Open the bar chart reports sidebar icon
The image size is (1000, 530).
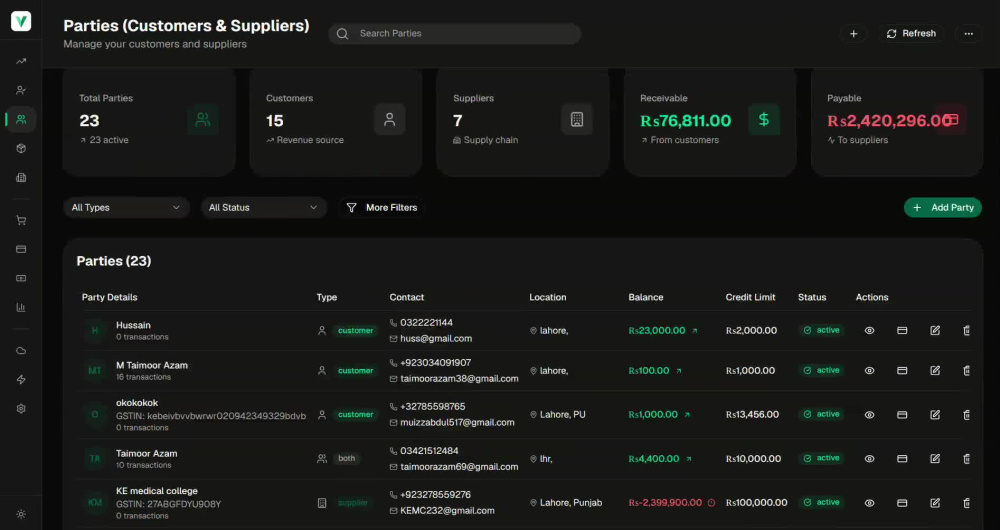(21, 307)
